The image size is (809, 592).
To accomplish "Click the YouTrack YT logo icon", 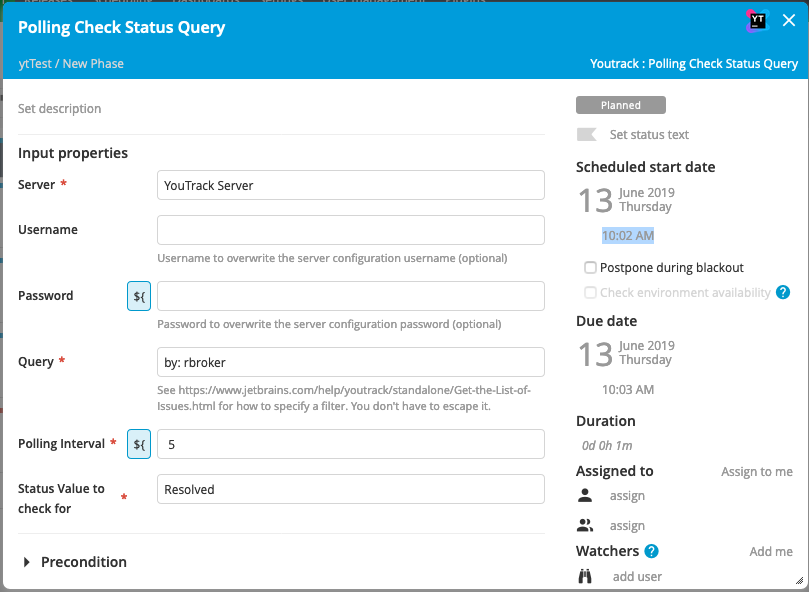I will (757, 21).
